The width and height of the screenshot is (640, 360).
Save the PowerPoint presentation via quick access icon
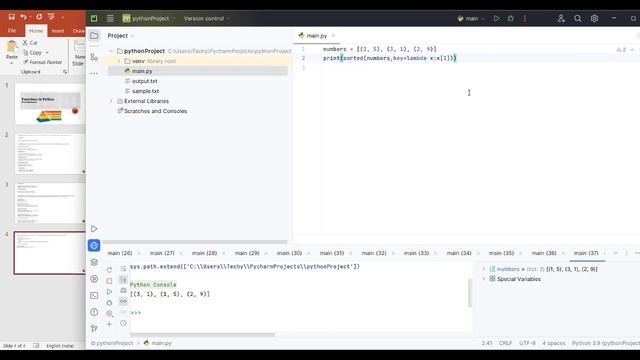coord(11,17)
